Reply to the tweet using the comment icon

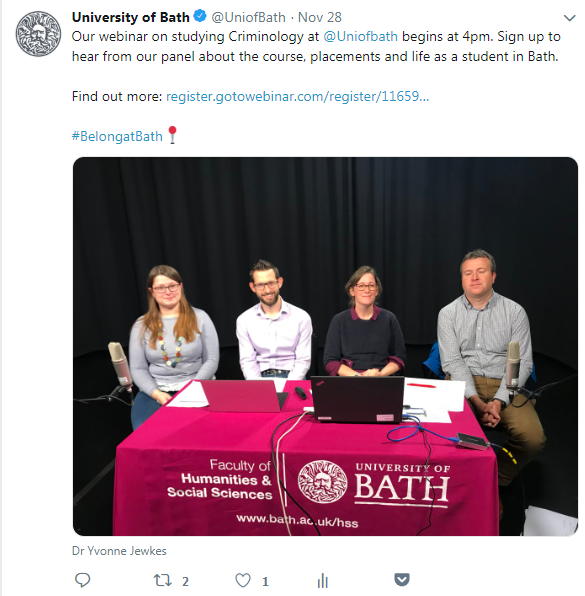(x=82, y=580)
